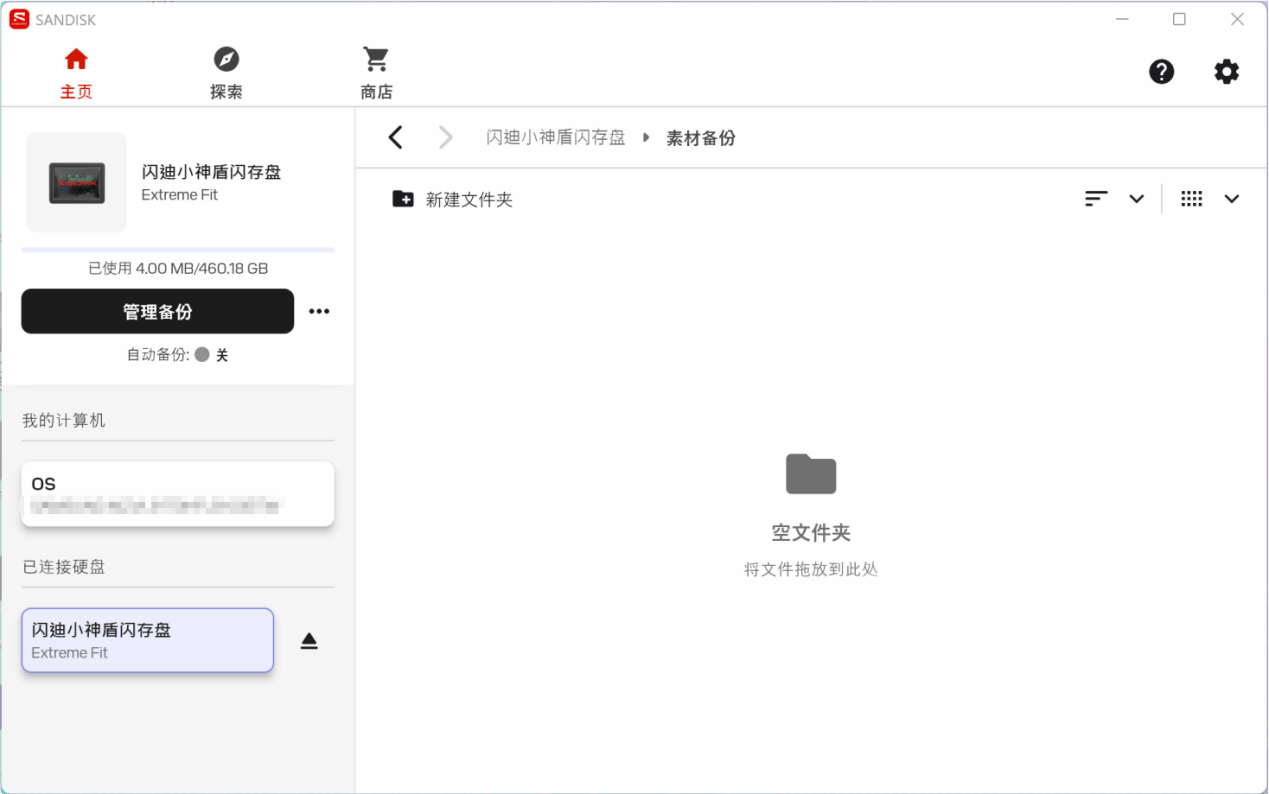Screen dimensions: 1269x794
Task: Open the three-dot more options menu
Action: coord(319,311)
